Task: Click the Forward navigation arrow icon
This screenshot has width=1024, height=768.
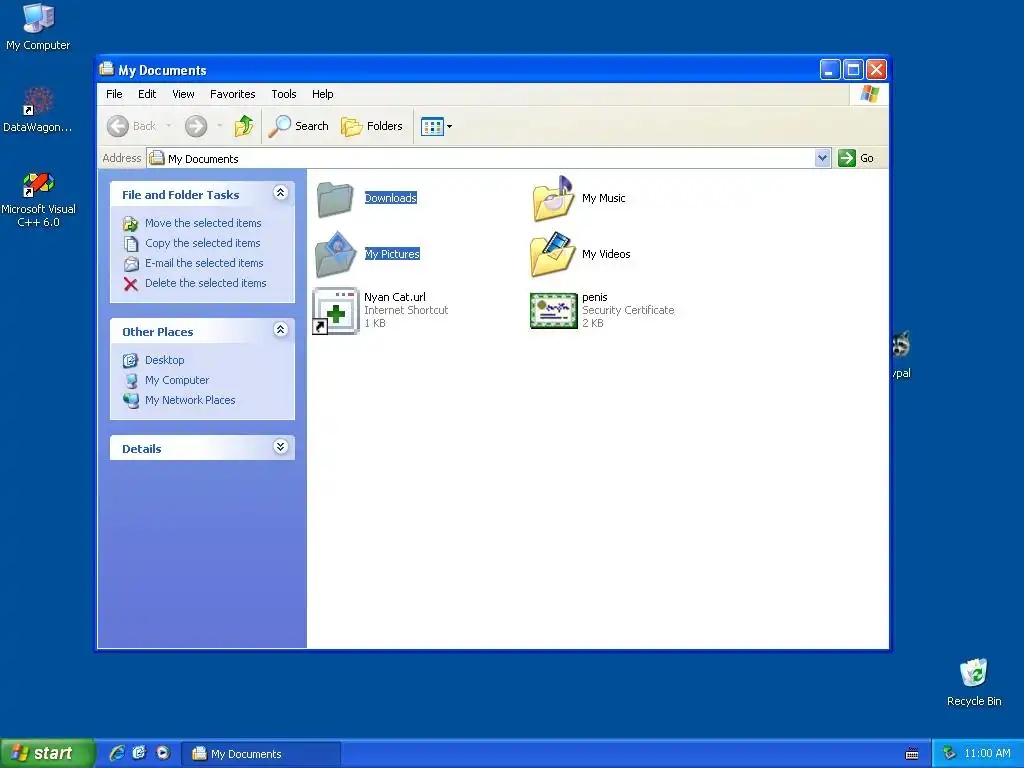Action: [x=195, y=126]
